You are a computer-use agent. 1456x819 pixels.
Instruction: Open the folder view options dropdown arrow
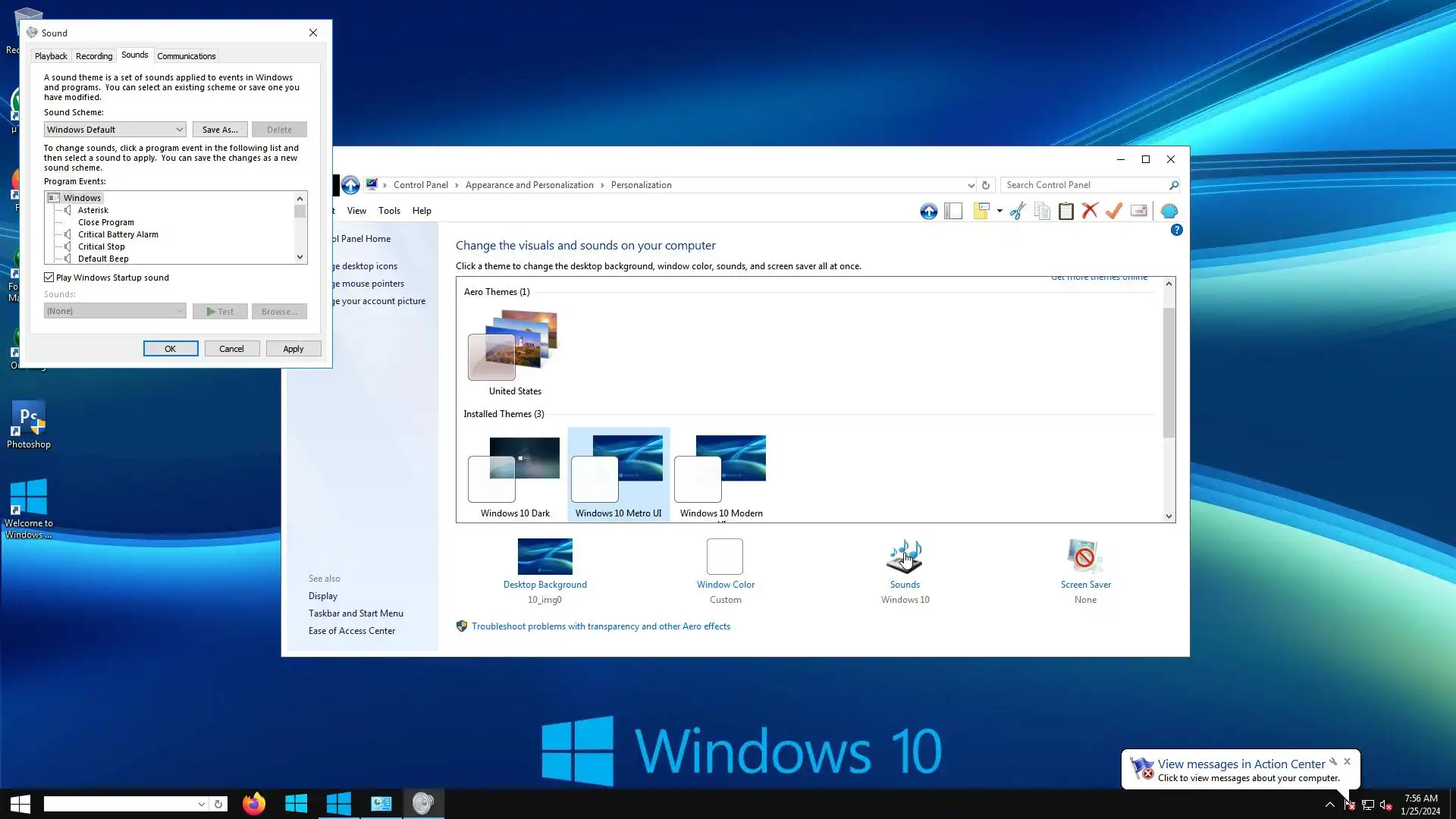(x=999, y=211)
